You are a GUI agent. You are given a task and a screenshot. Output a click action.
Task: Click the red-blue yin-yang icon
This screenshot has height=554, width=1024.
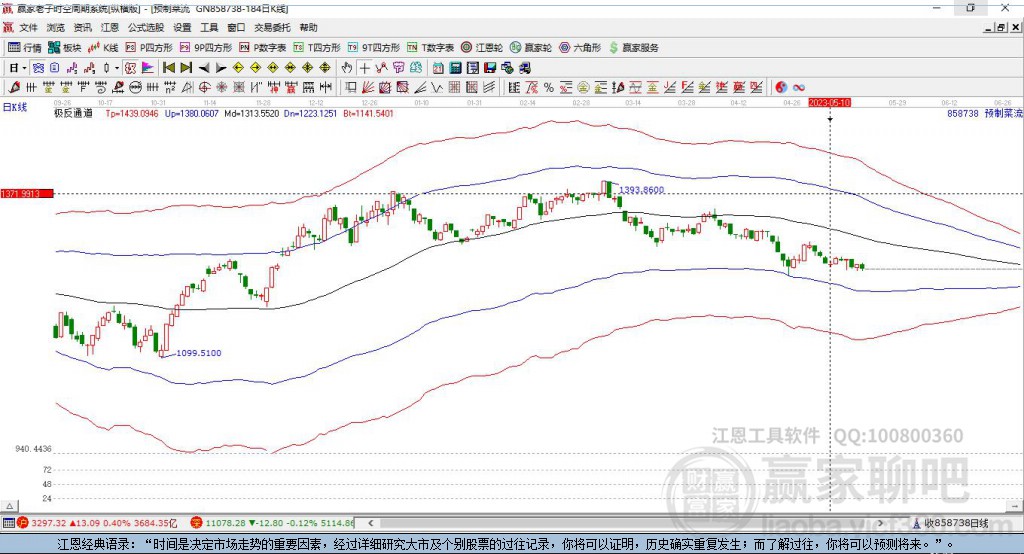(x=781, y=88)
